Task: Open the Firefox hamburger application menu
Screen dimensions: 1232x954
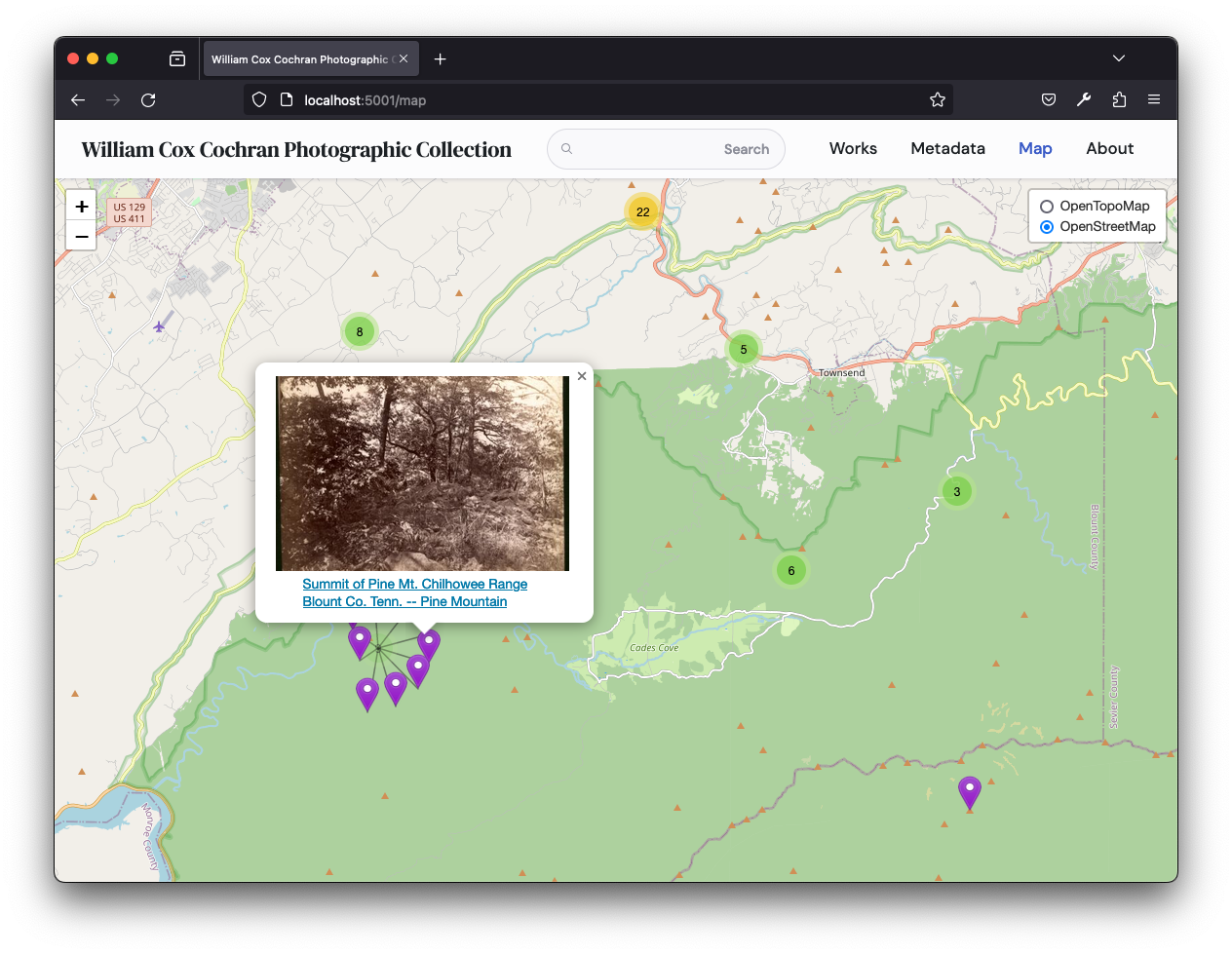Action: (1154, 100)
